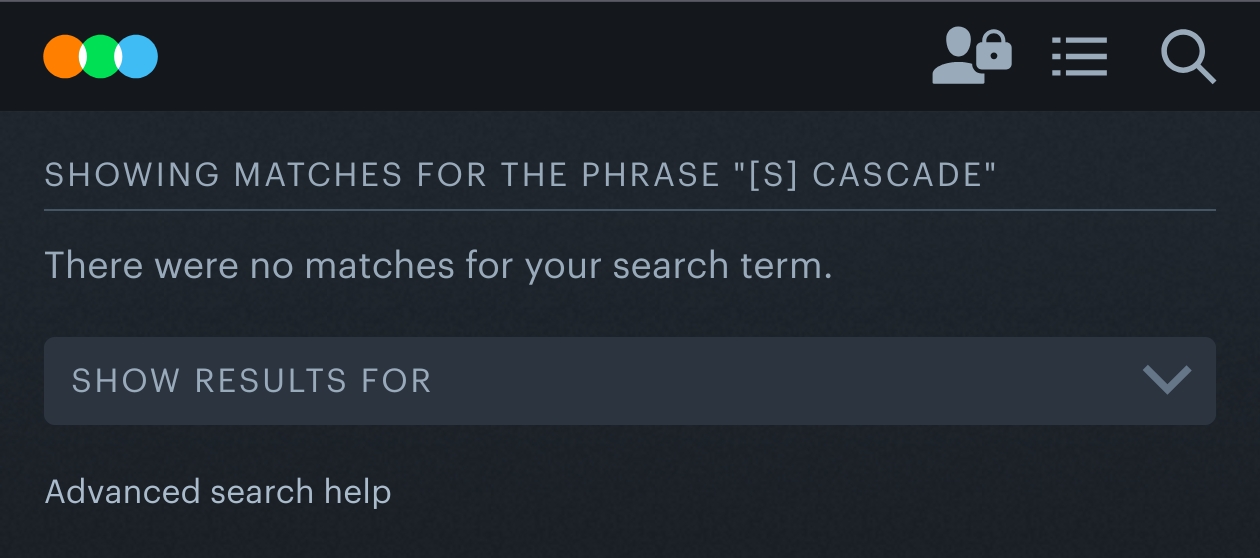
Task: Click the "Showing matches for the phrase" heading
Action: [380, 175]
